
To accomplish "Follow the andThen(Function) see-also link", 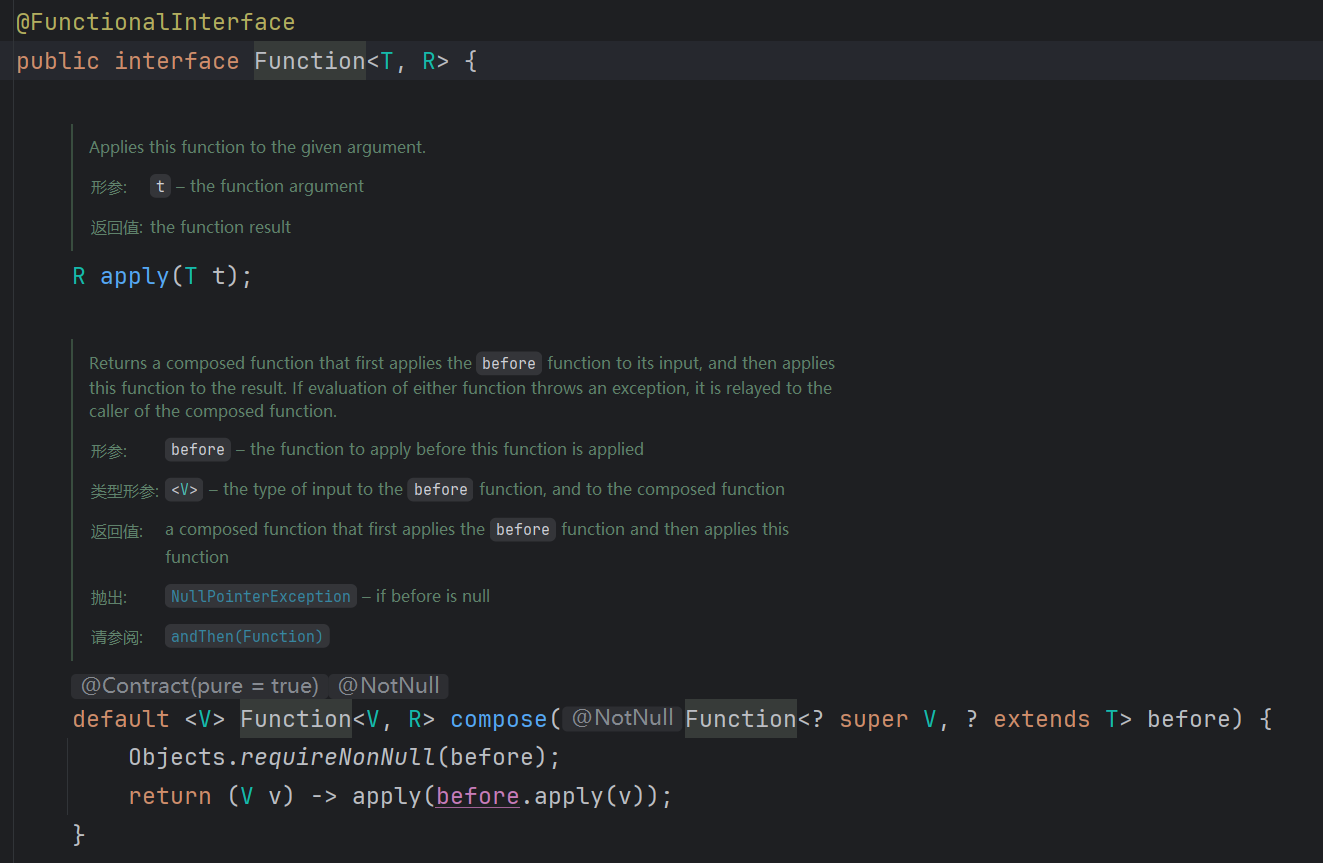I will [x=247, y=636].
